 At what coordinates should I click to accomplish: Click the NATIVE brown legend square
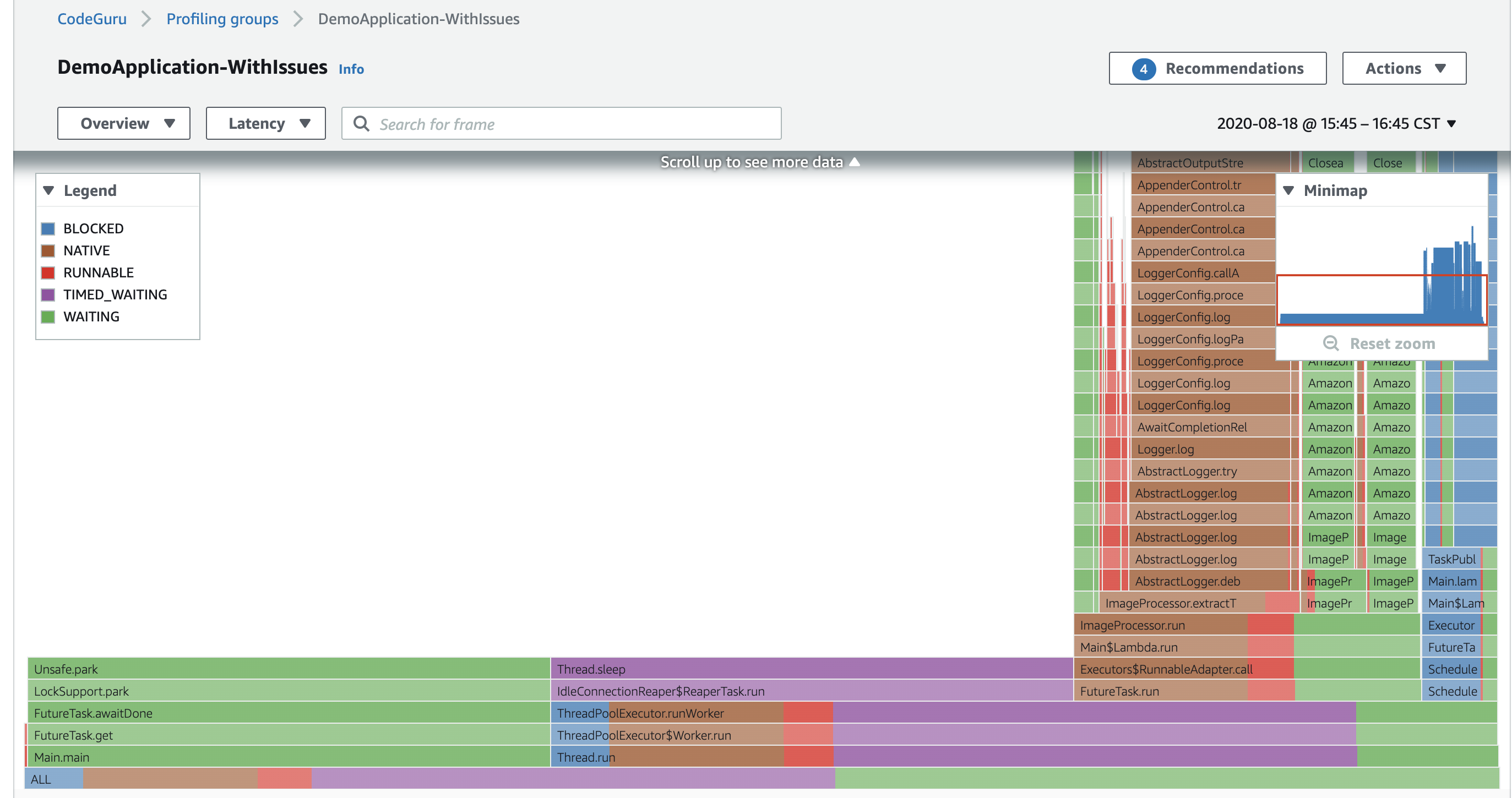(48, 250)
